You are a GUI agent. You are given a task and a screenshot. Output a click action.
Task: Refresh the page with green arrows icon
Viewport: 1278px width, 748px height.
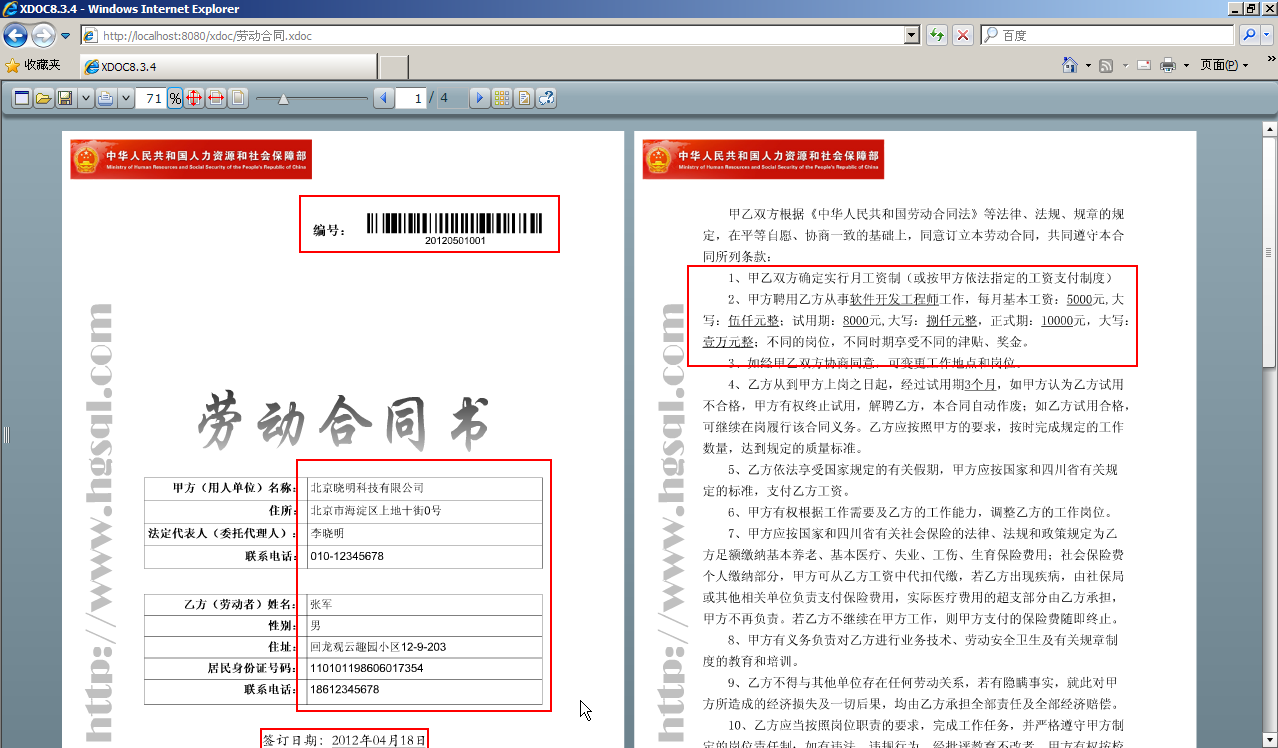937,35
